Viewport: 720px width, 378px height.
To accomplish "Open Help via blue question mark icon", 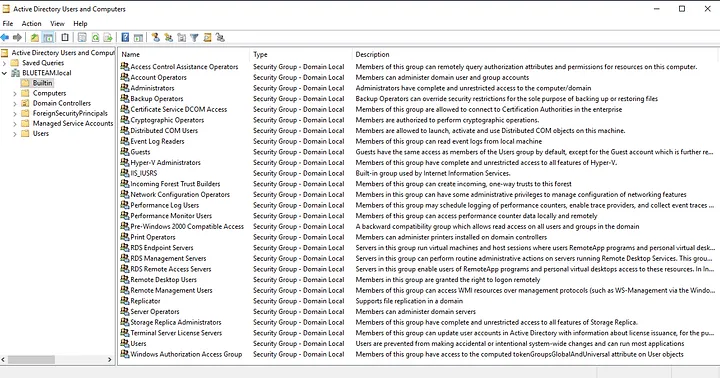I will tap(125, 38).
